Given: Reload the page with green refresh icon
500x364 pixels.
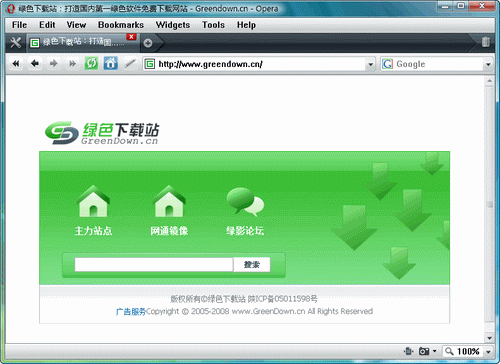Looking at the screenshot, I should point(91,63).
